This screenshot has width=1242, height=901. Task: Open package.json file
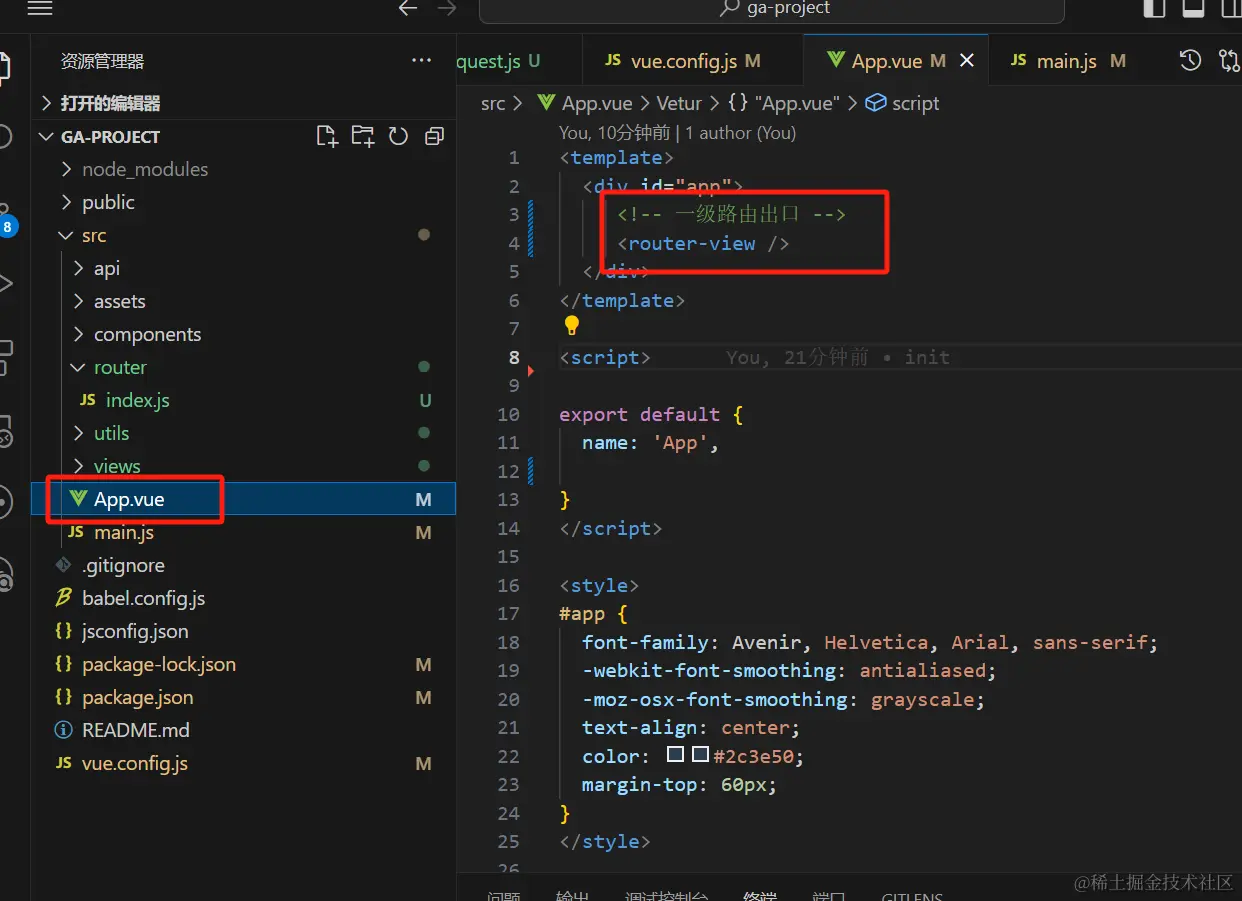[x=138, y=697]
